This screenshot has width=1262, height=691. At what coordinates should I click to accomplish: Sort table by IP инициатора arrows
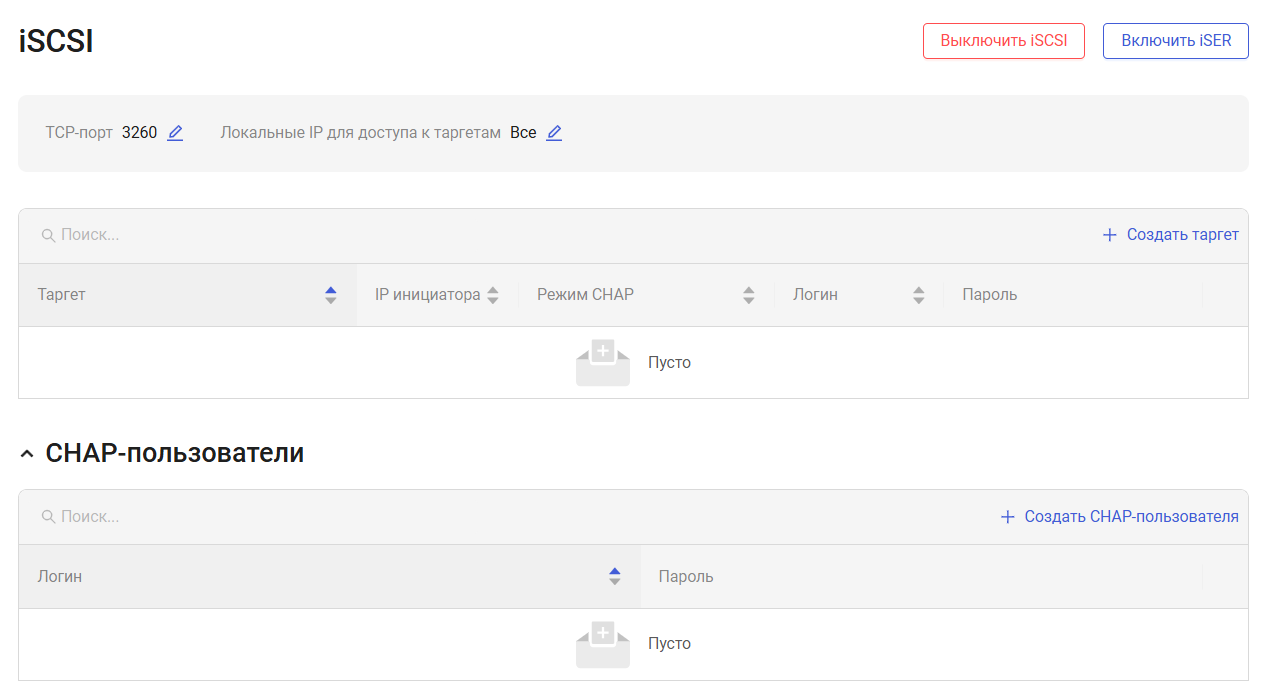click(x=492, y=295)
